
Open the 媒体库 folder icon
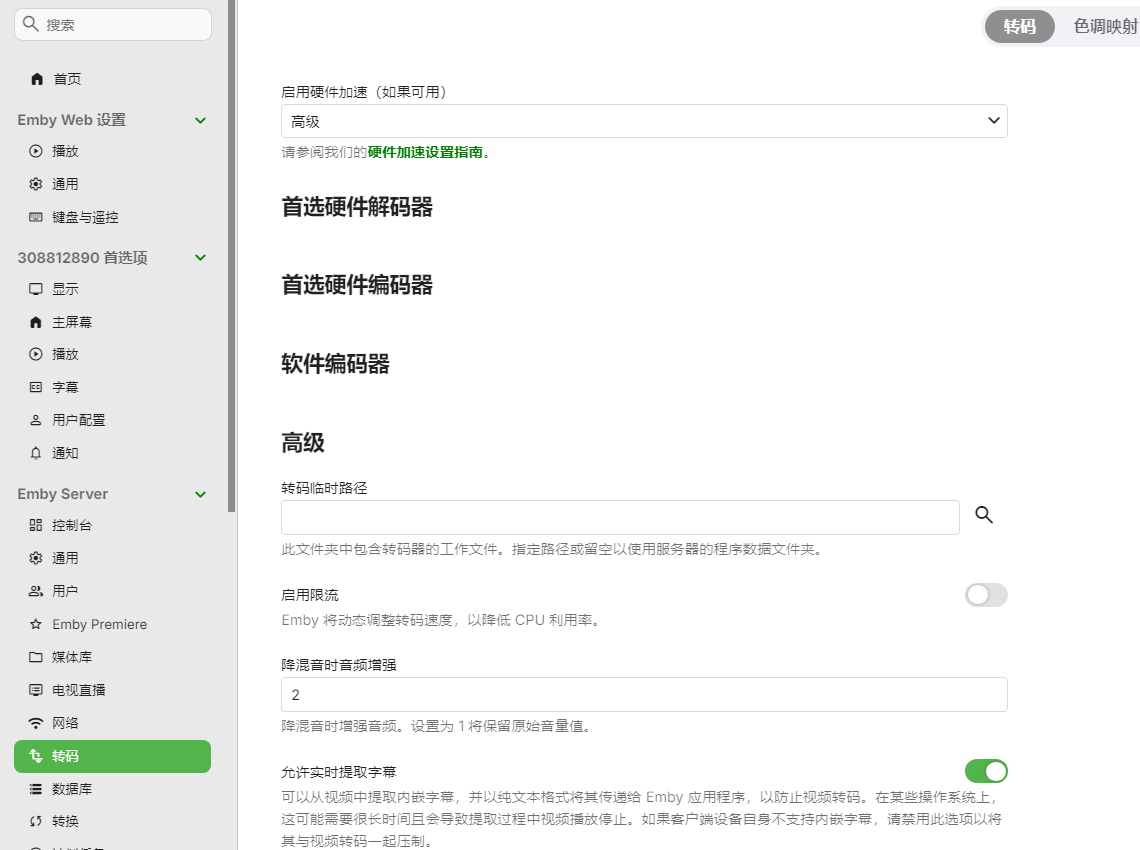click(36, 657)
